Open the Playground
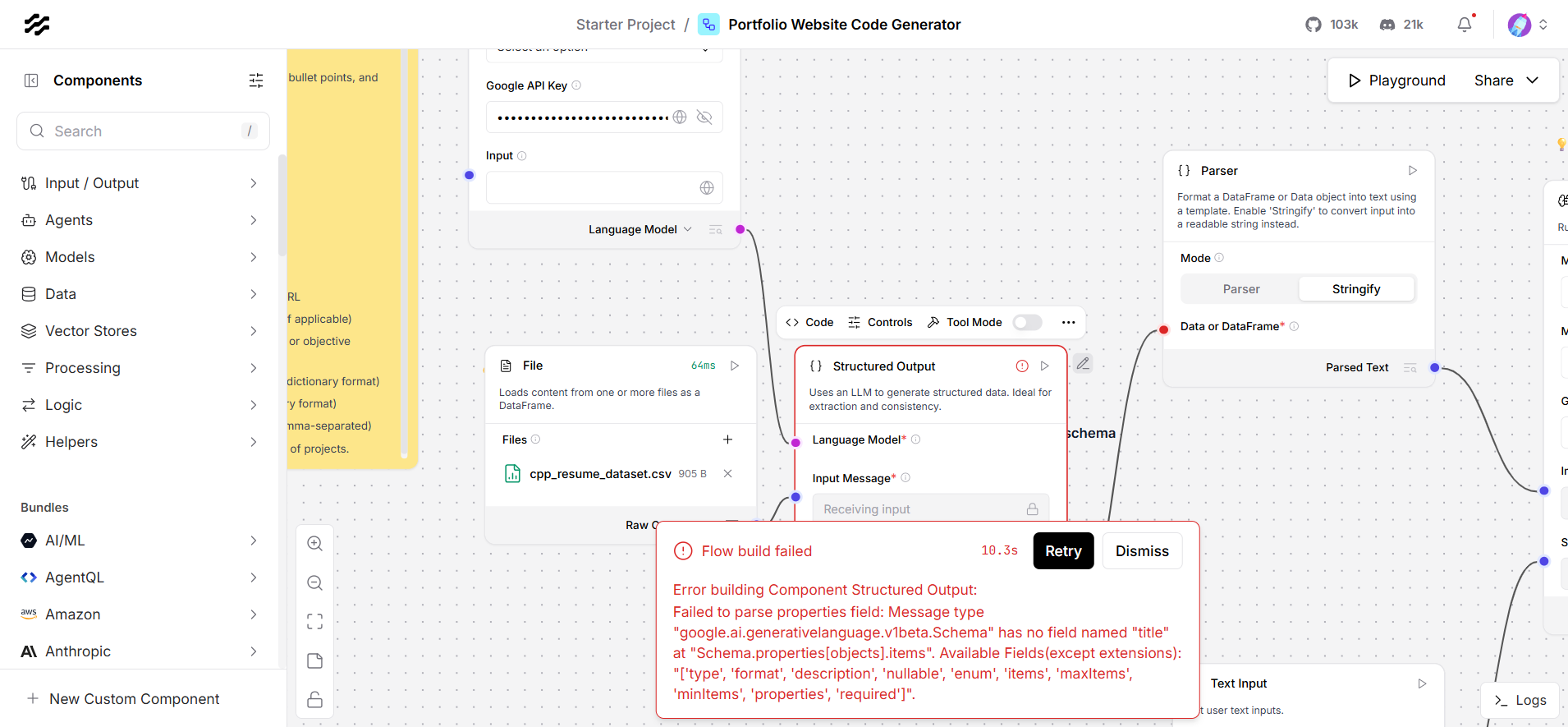Image resolution: width=1568 pixels, height=727 pixels. 1396,81
